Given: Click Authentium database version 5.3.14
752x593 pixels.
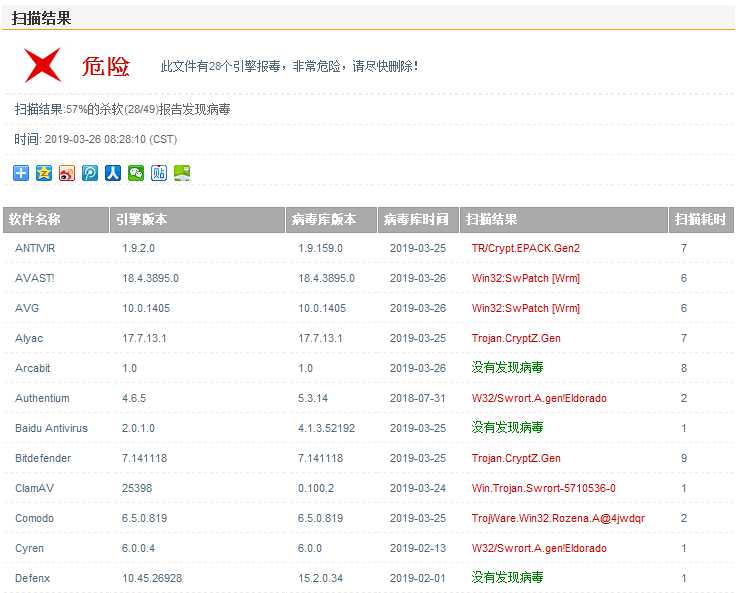Looking at the screenshot, I should [x=313, y=398].
